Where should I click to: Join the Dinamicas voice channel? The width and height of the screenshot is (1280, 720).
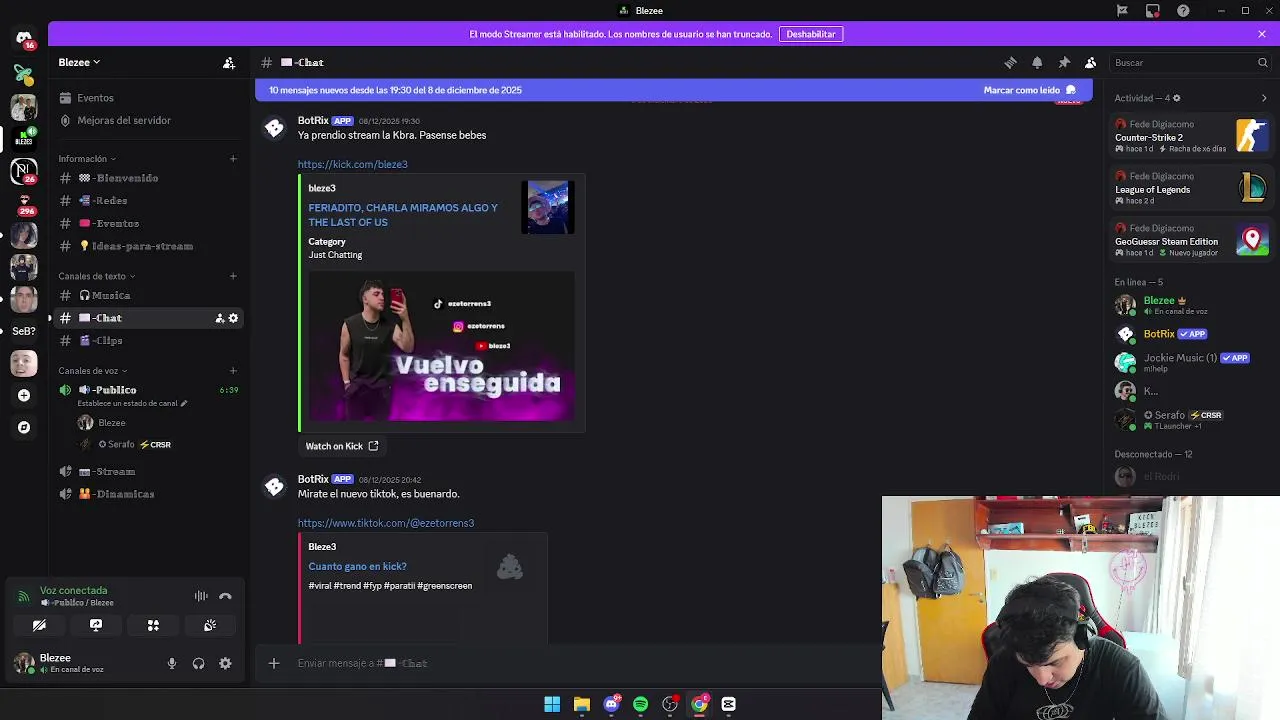pyautogui.click(x=149, y=494)
